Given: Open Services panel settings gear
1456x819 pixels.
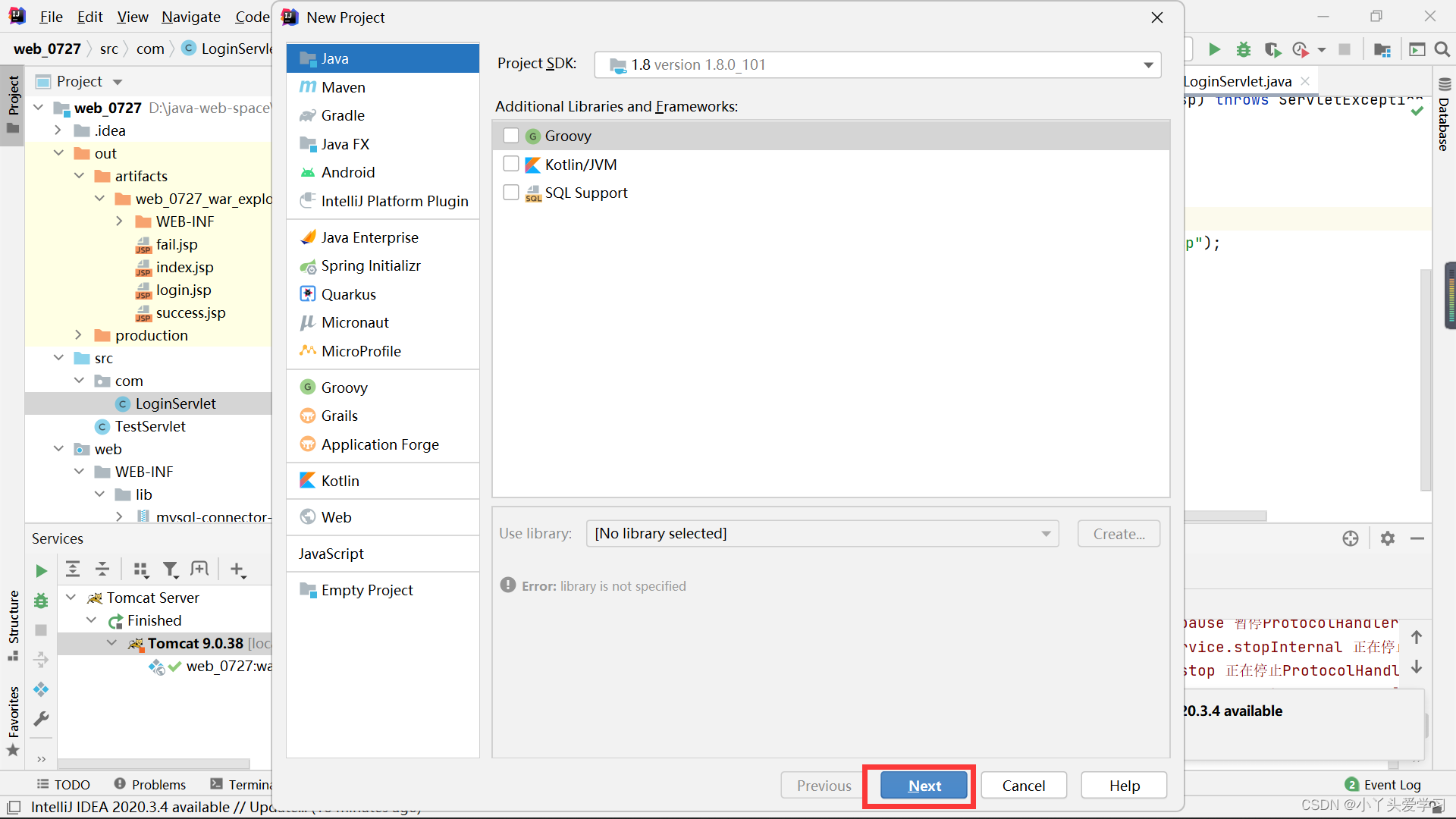Looking at the screenshot, I should point(1388,538).
